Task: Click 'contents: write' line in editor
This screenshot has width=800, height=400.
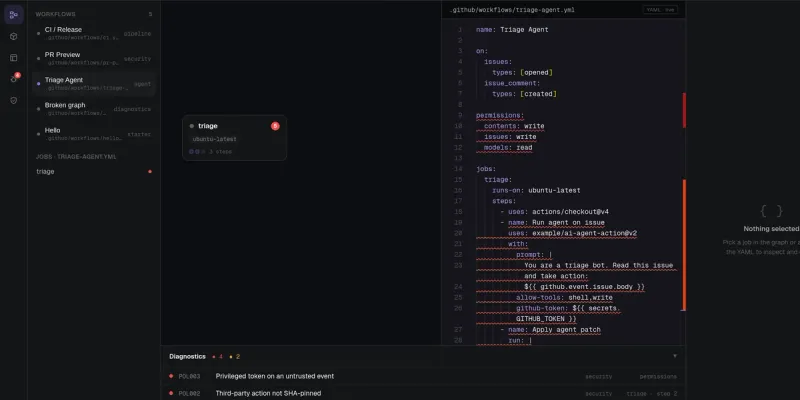Action: point(514,126)
